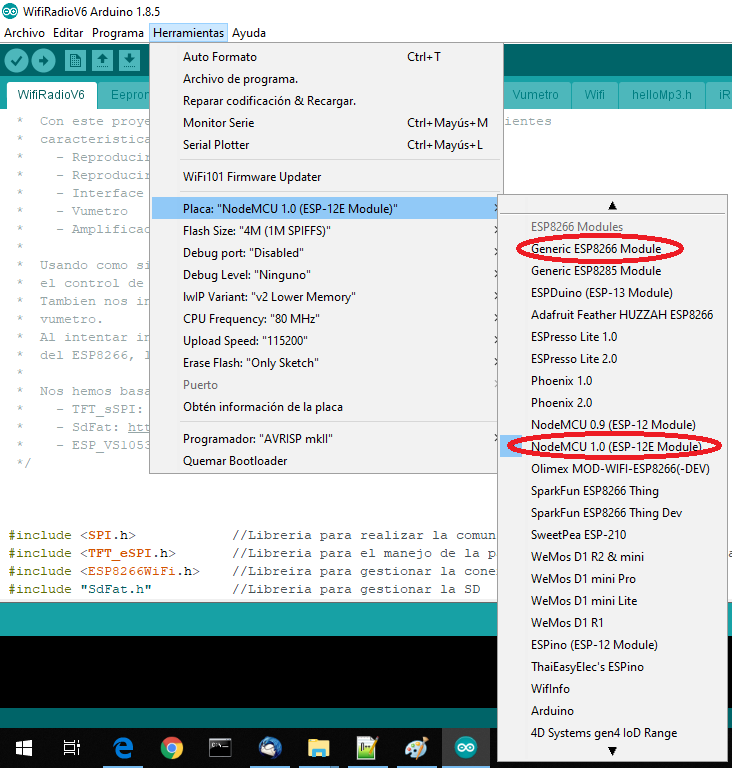
Task: Choose Reparar codificación & Recargar
Action: tap(326, 101)
